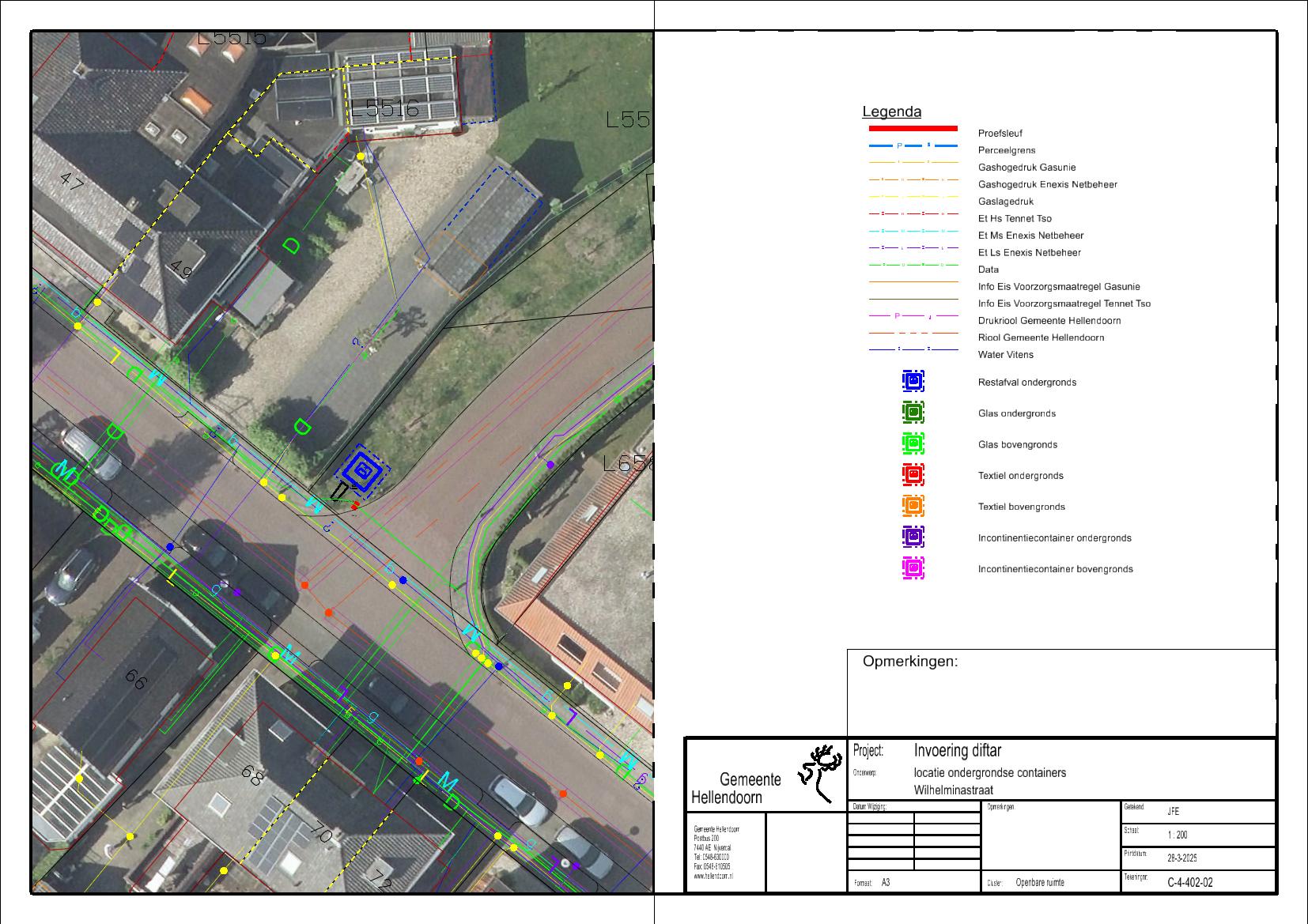Click the red Proefsleuf legend swatch
Viewport: 1308px width, 924px height.
913,128
